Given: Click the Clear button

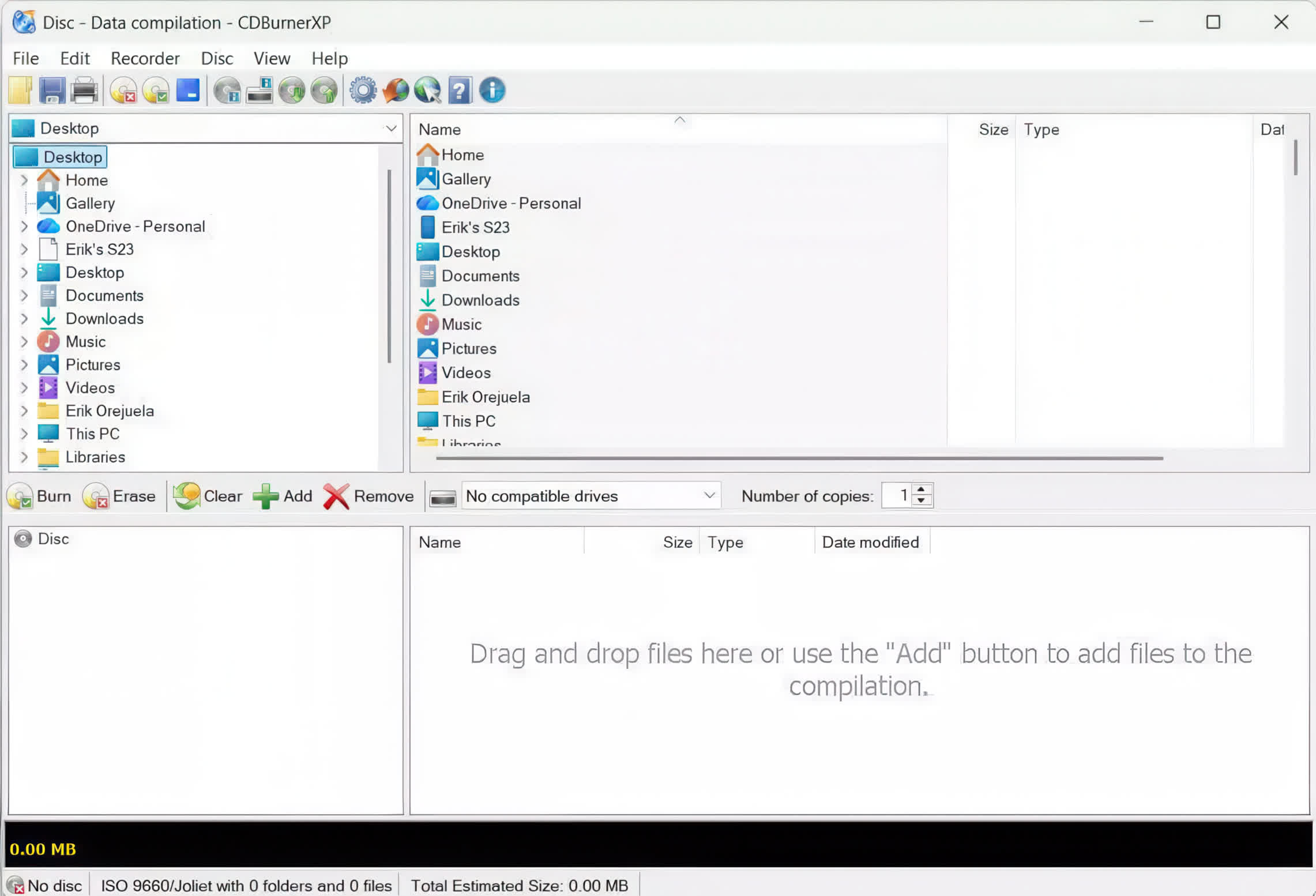Looking at the screenshot, I should [208, 496].
